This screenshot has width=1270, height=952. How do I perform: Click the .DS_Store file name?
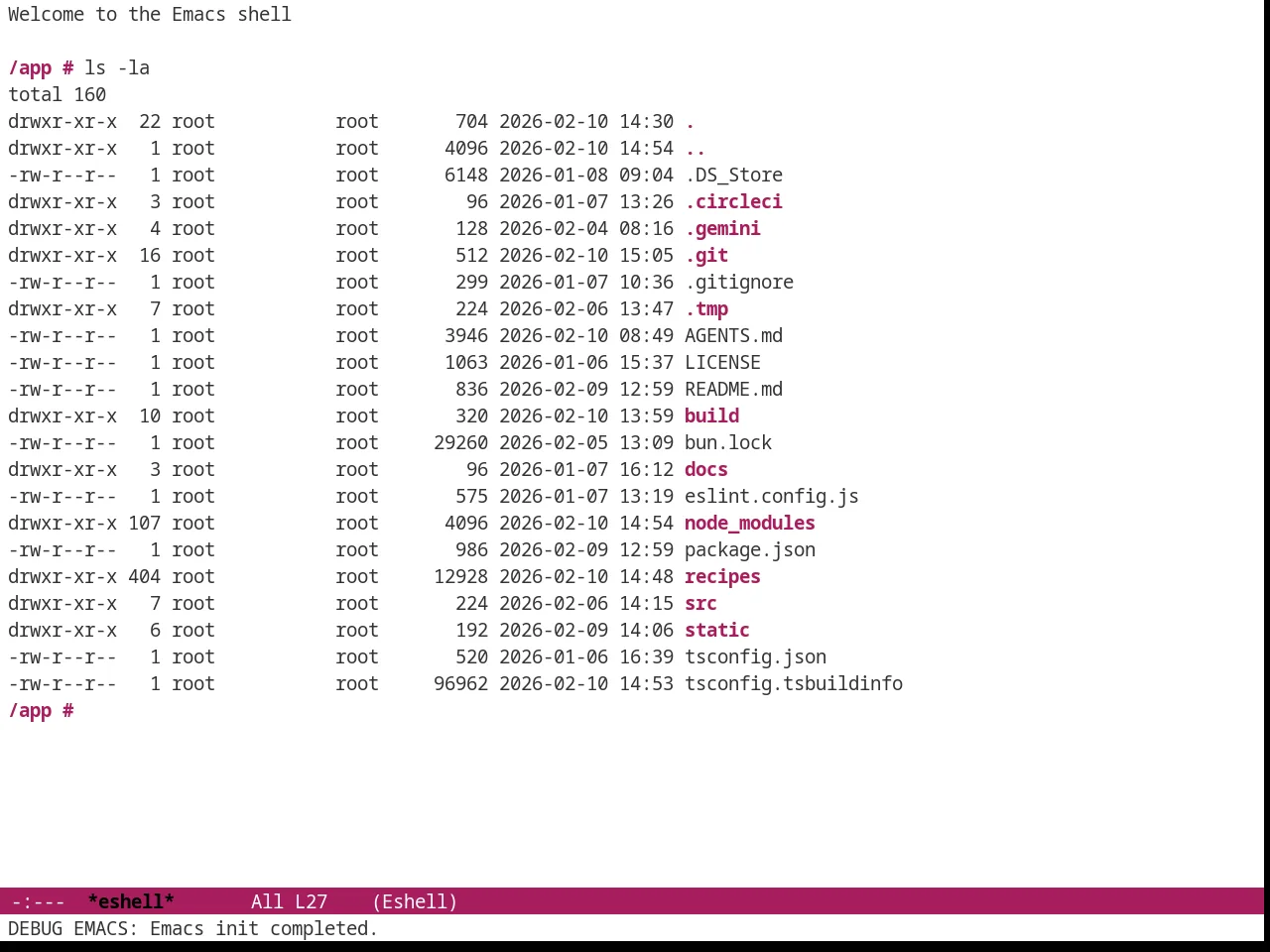tap(733, 175)
